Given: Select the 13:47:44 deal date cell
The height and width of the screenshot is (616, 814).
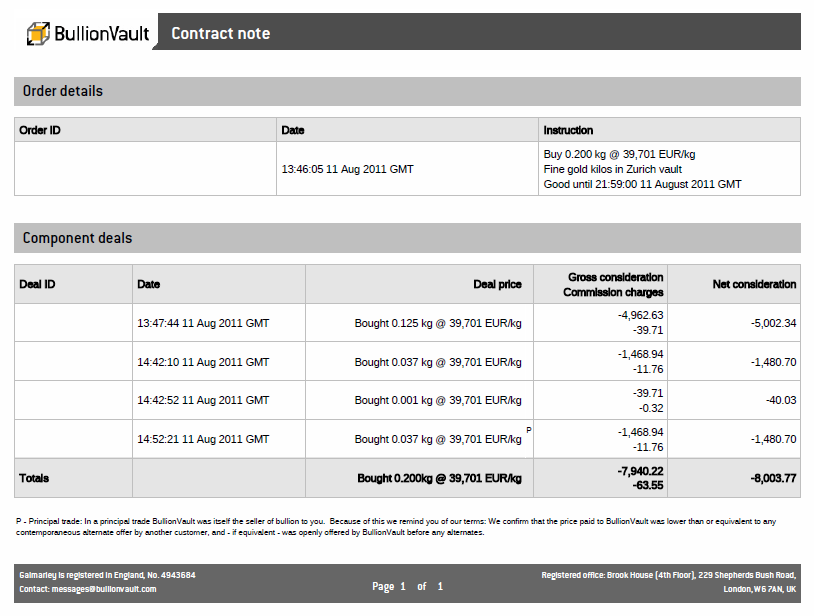Looking at the screenshot, I should tap(203, 323).
